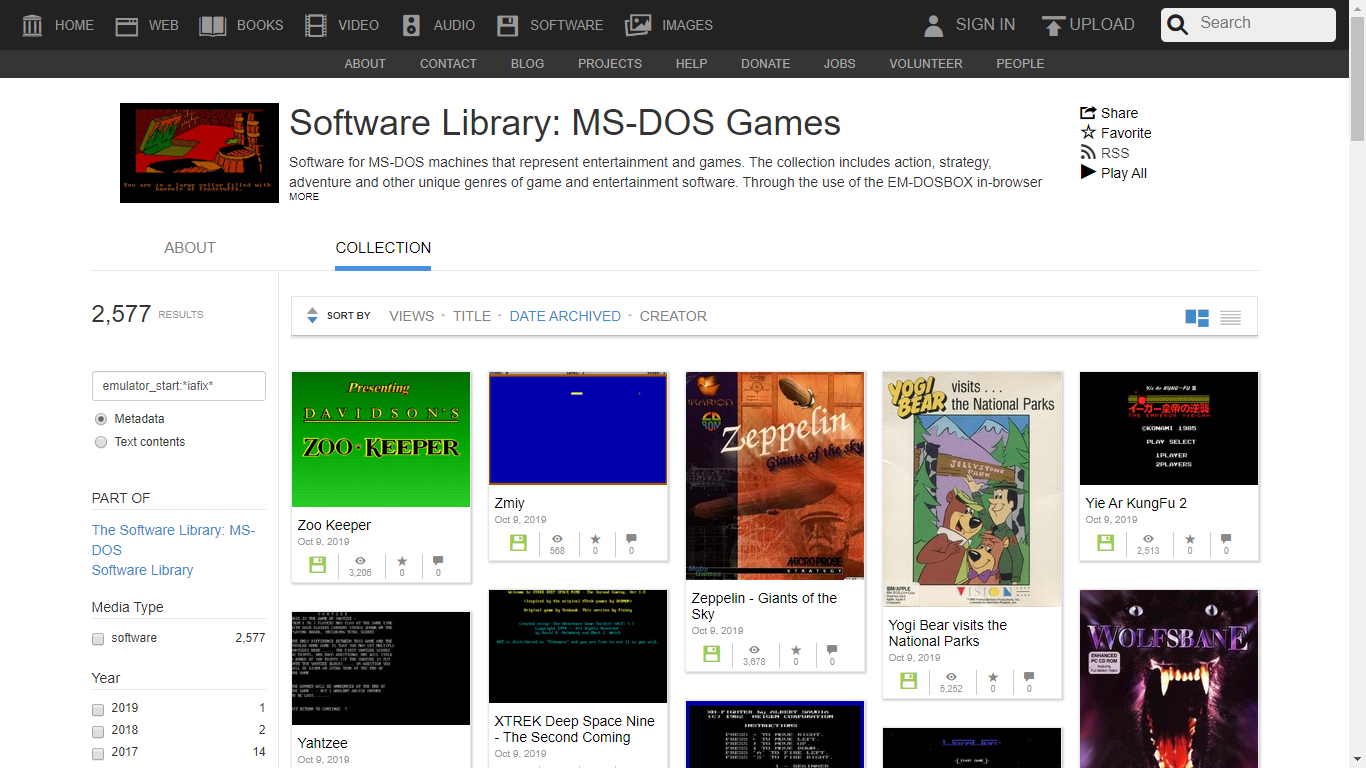Open The Software Library: MS-DOS link
The width and height of the screenshot is (1366, 768).
174,540
